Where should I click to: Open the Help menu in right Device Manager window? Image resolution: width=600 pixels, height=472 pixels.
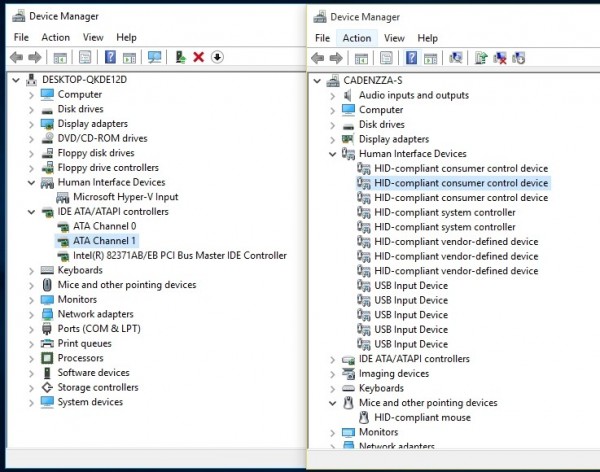[427, 38]
